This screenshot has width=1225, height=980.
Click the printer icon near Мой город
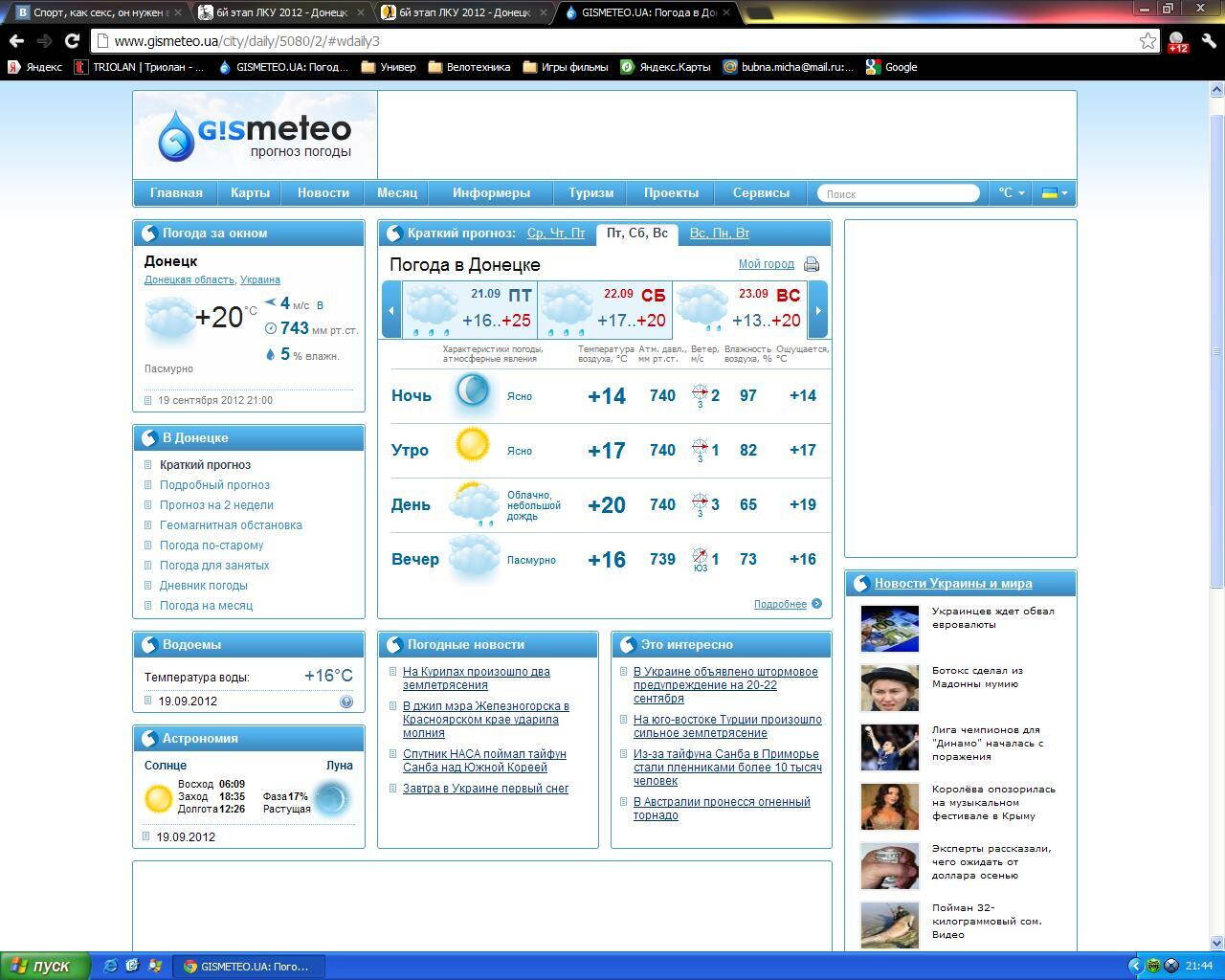(x=812, y=264)
